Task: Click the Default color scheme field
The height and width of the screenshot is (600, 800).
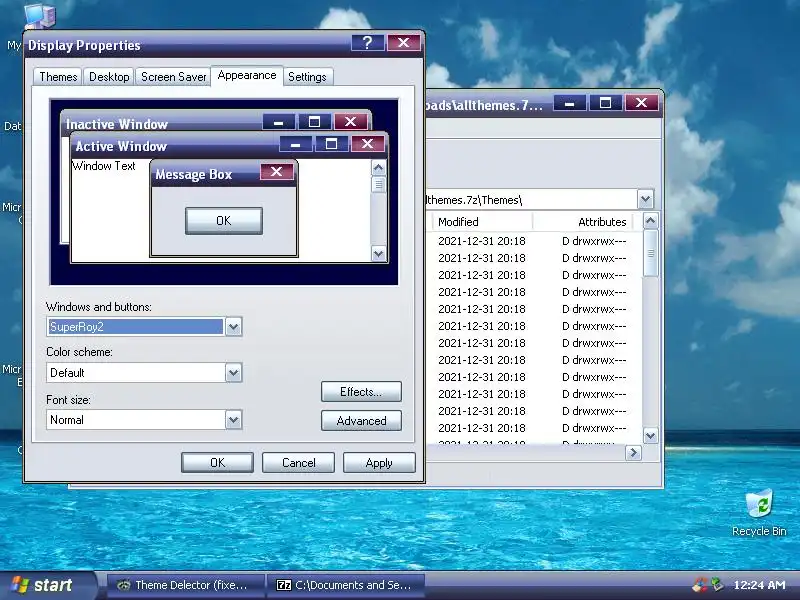Action: point(136,372)
